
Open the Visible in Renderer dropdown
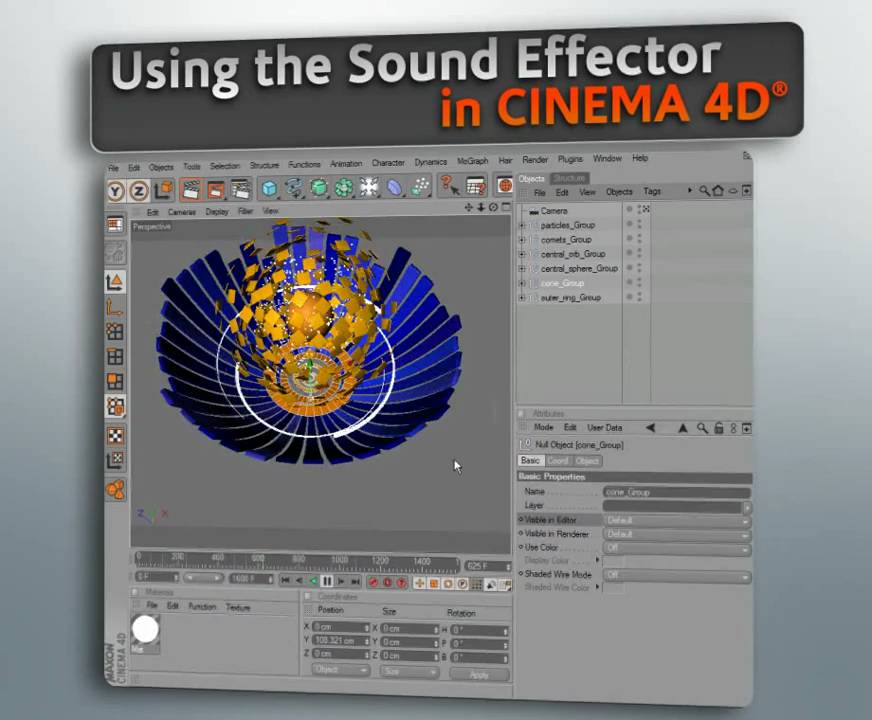point(677,534)
